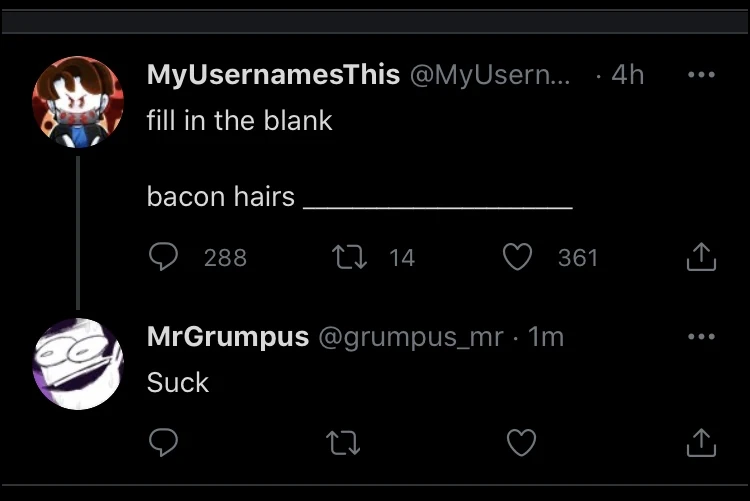The width and height of the screenshot is (750, 501).
Task: Share MrGrumpus's Suck reply
Action: [701, 442]
